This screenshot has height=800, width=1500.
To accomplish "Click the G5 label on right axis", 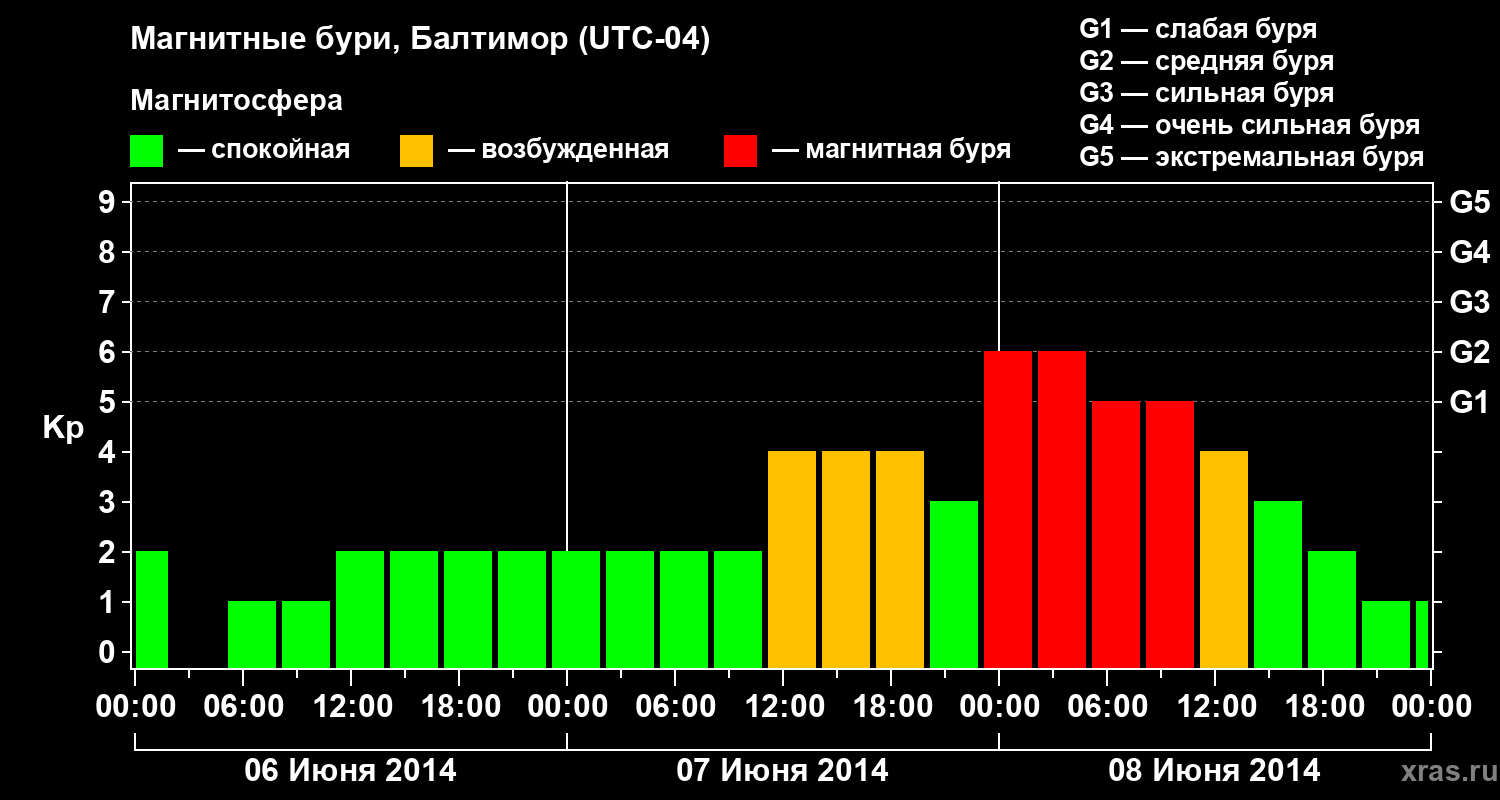I will tap(1469, 202).
